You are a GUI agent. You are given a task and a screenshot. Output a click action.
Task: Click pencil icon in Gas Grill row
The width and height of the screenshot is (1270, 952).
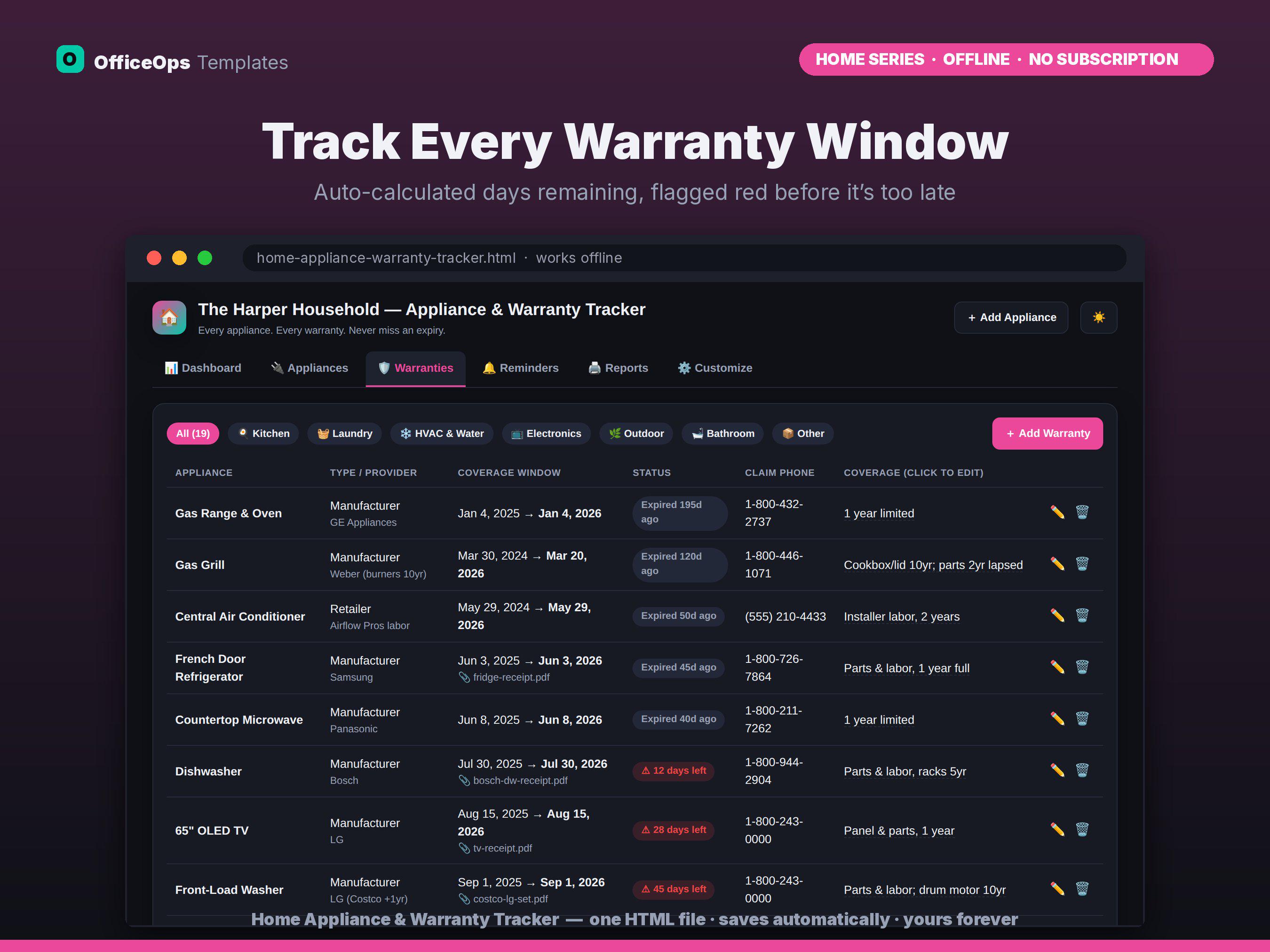click(1057, 564)
